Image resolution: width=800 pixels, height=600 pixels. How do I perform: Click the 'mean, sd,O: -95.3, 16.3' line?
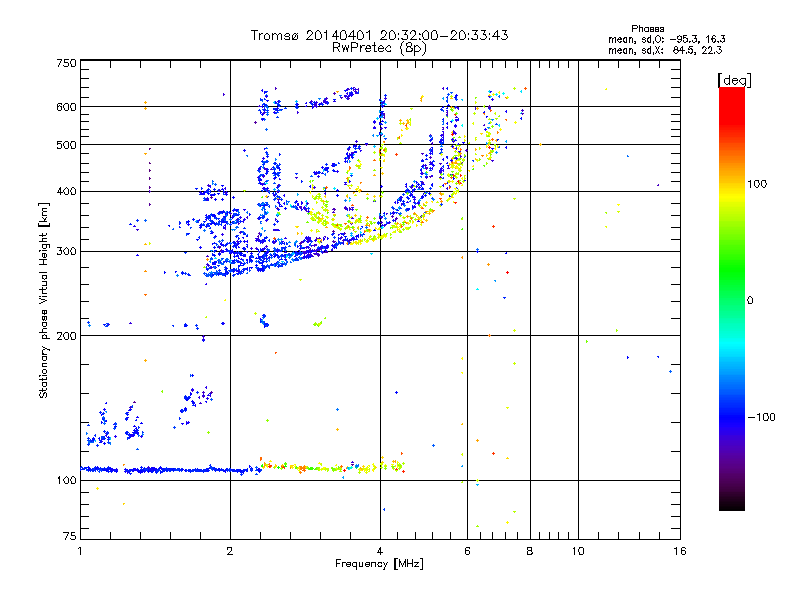pyautogui.click(x=666, y=39)
